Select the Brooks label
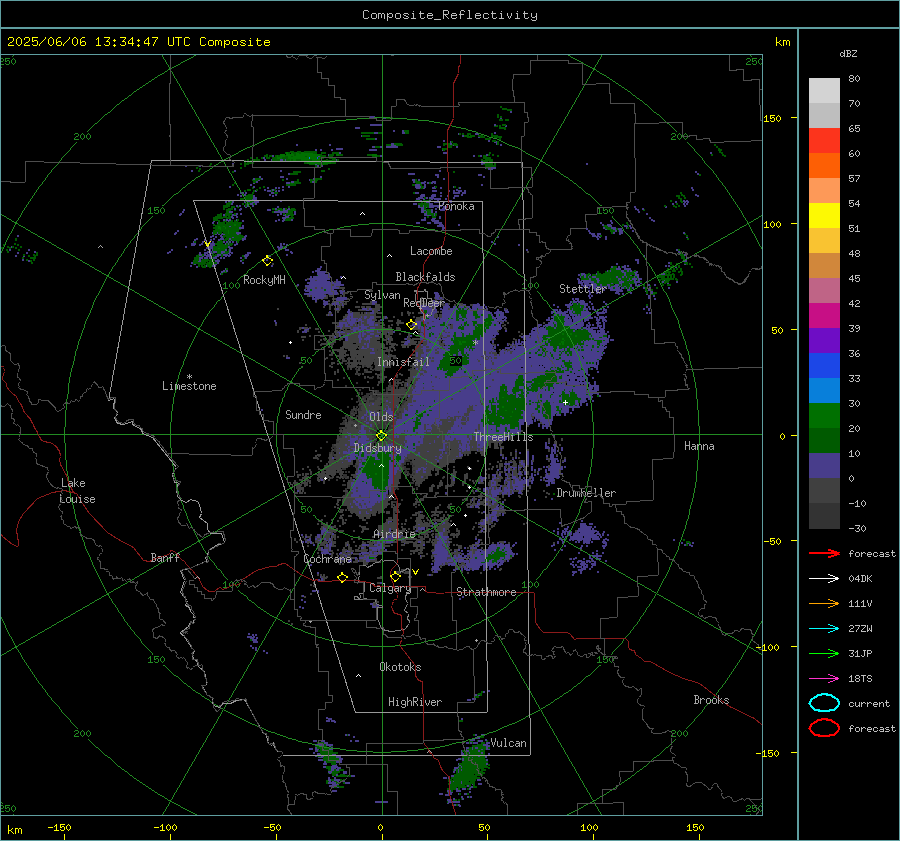Image resolution: width=900 pixels, height=841 pixels. (711, 700)
